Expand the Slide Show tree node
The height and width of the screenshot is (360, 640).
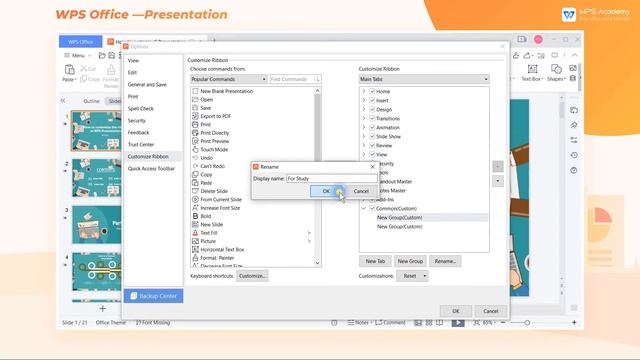pyautogui.click(x=364, y=136)
